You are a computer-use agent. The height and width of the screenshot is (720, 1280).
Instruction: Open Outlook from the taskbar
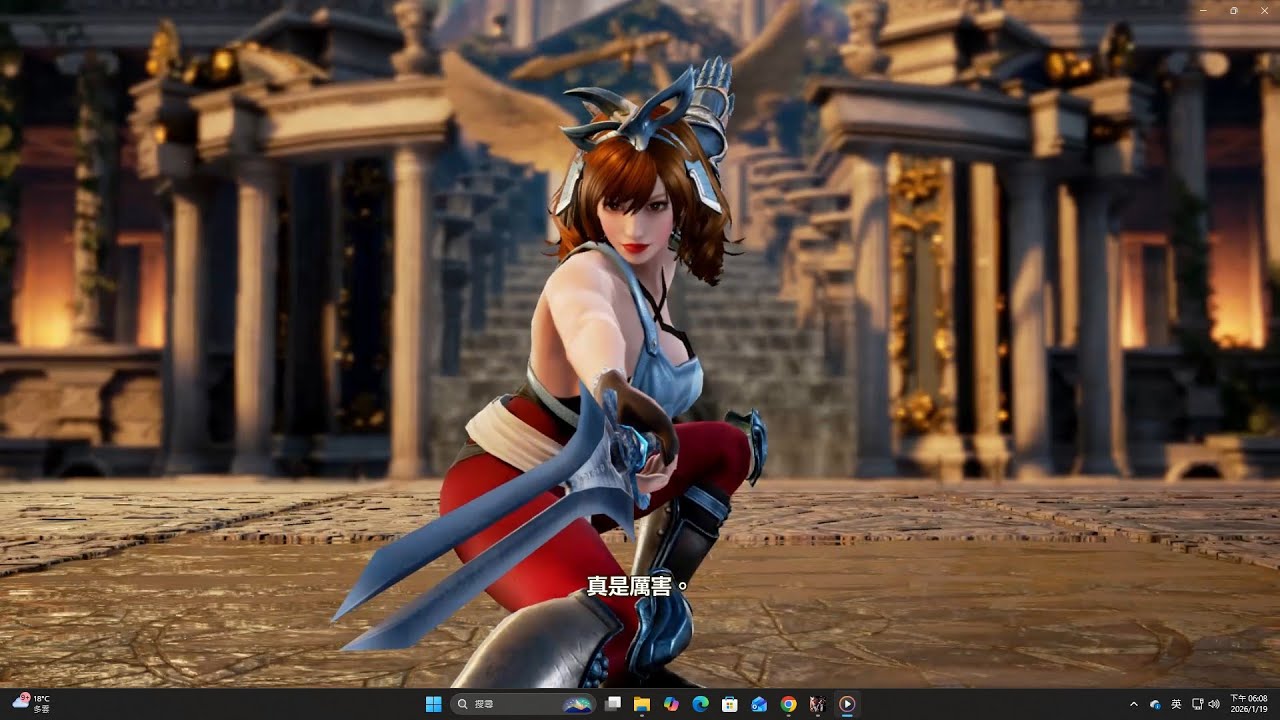pyautogui.click(x=759, y=704)
